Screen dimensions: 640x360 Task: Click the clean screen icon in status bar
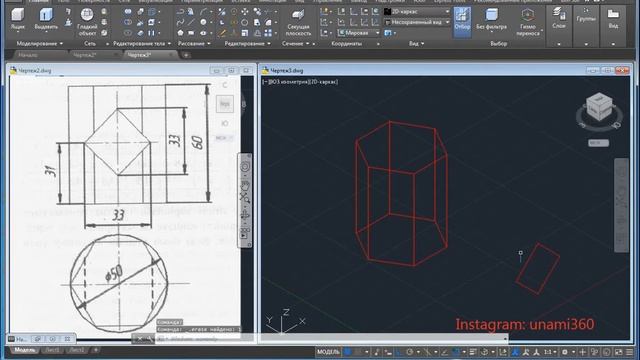(619, 352)
